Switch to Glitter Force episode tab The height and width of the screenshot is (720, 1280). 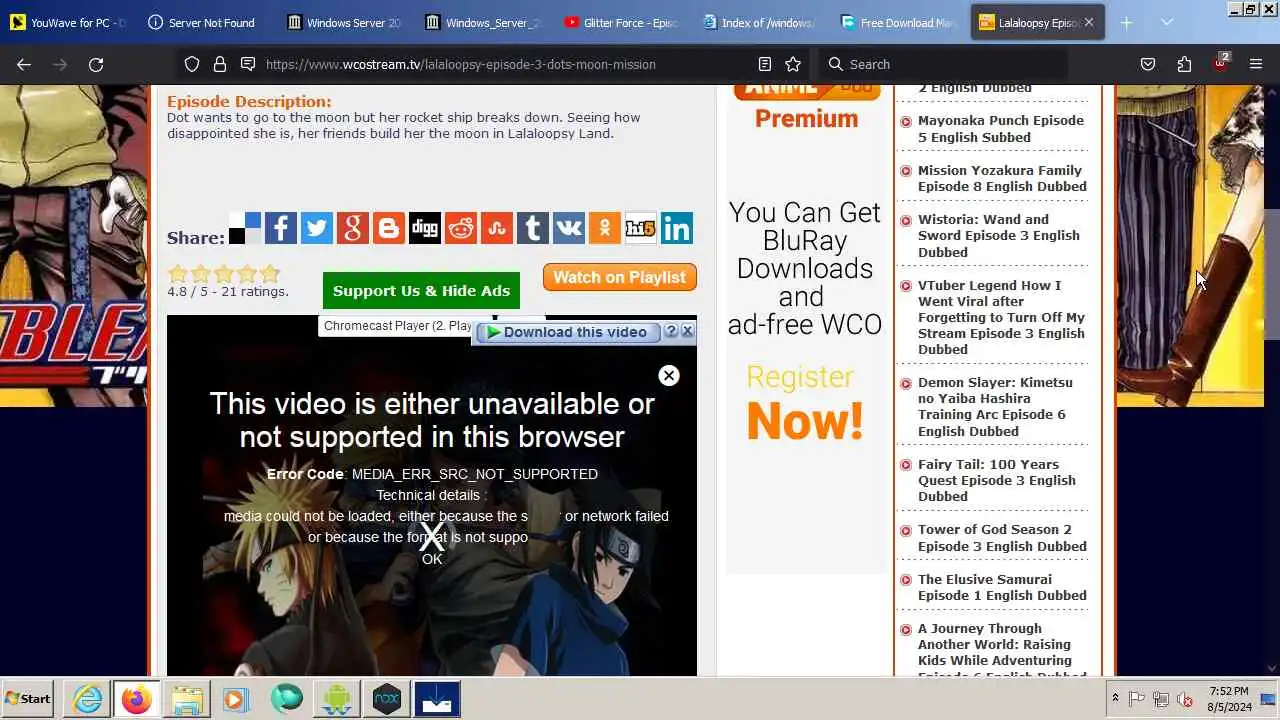[622, 22]
